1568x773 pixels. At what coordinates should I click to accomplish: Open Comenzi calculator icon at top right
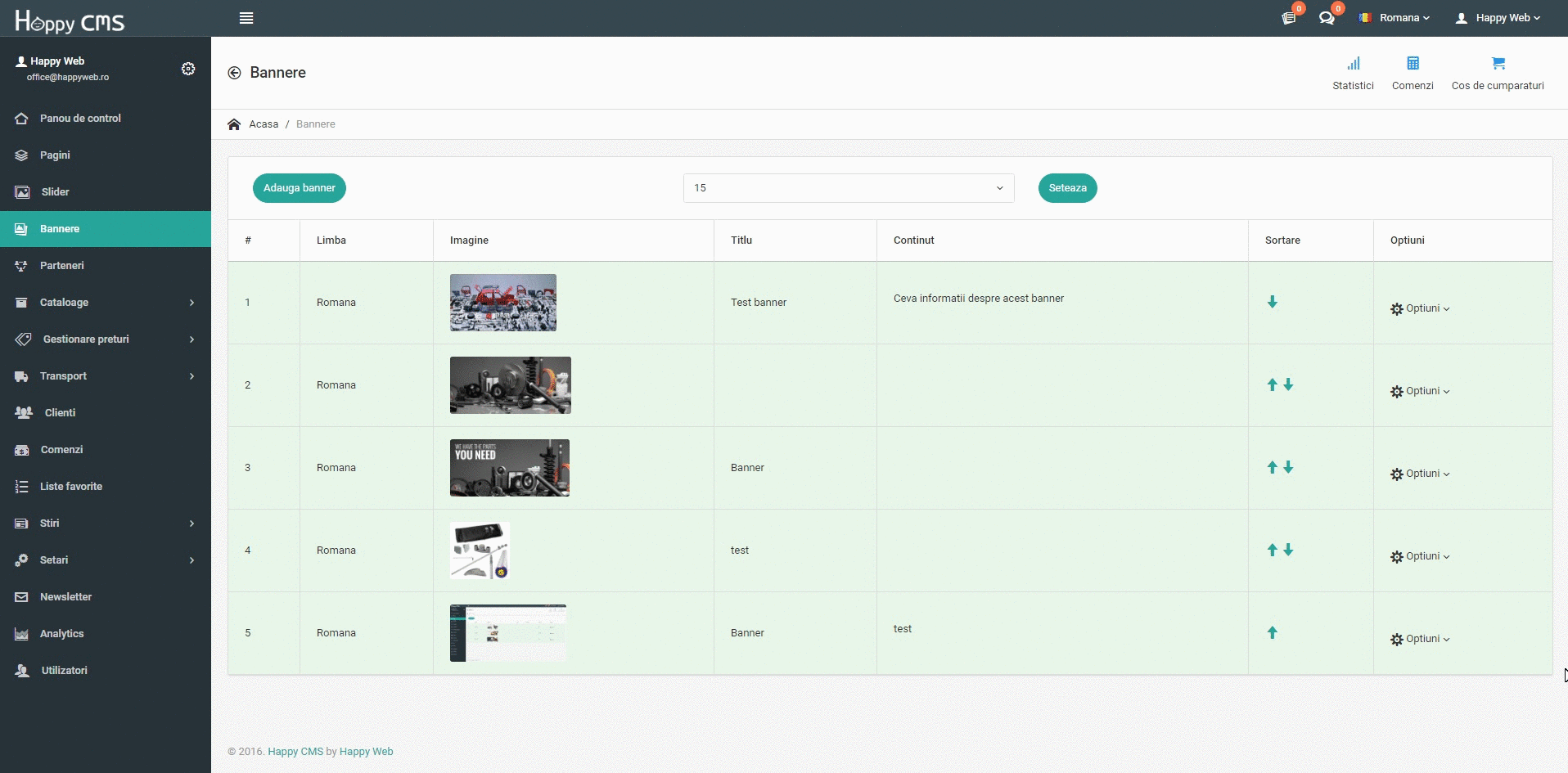pyautogui.click(x=1413, y=63)
